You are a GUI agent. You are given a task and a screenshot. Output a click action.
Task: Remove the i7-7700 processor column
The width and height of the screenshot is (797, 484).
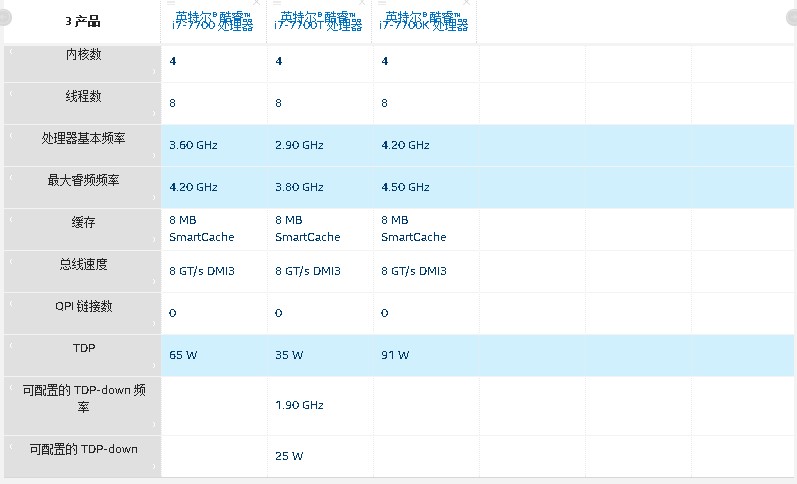256,3
